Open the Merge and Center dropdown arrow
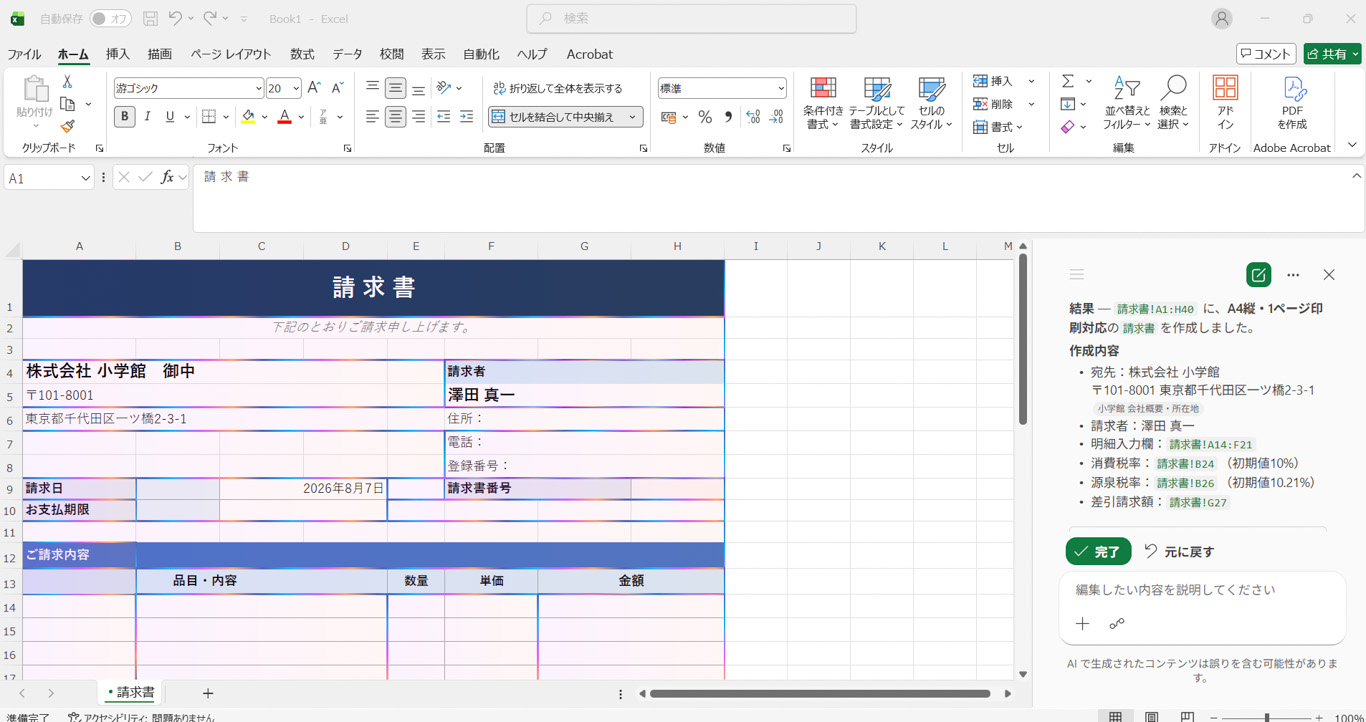The width and height of the screenshot is (1366, 722). (x=633, y=117)
